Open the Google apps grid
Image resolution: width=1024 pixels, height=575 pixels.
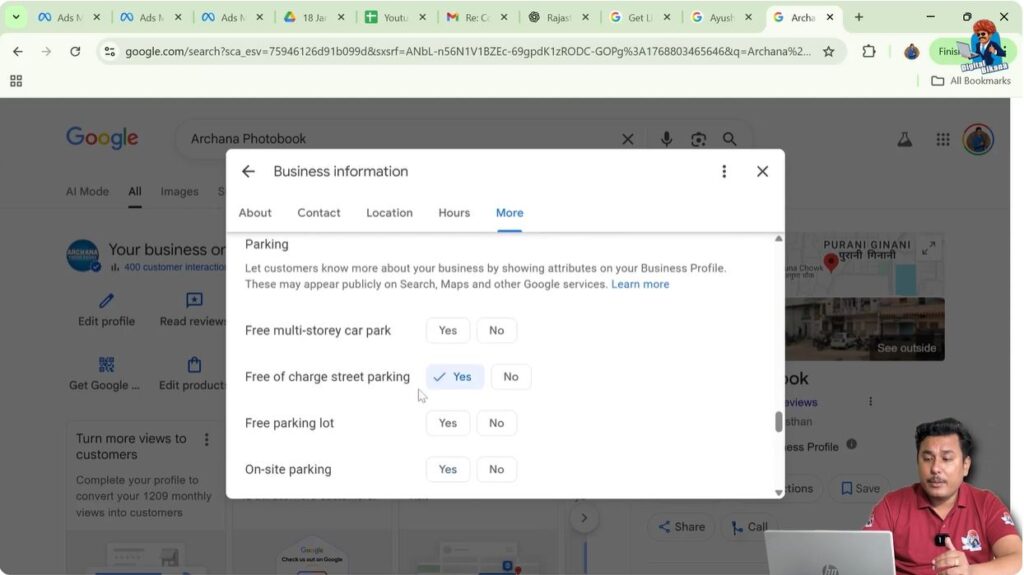click(x=942, y=139)
